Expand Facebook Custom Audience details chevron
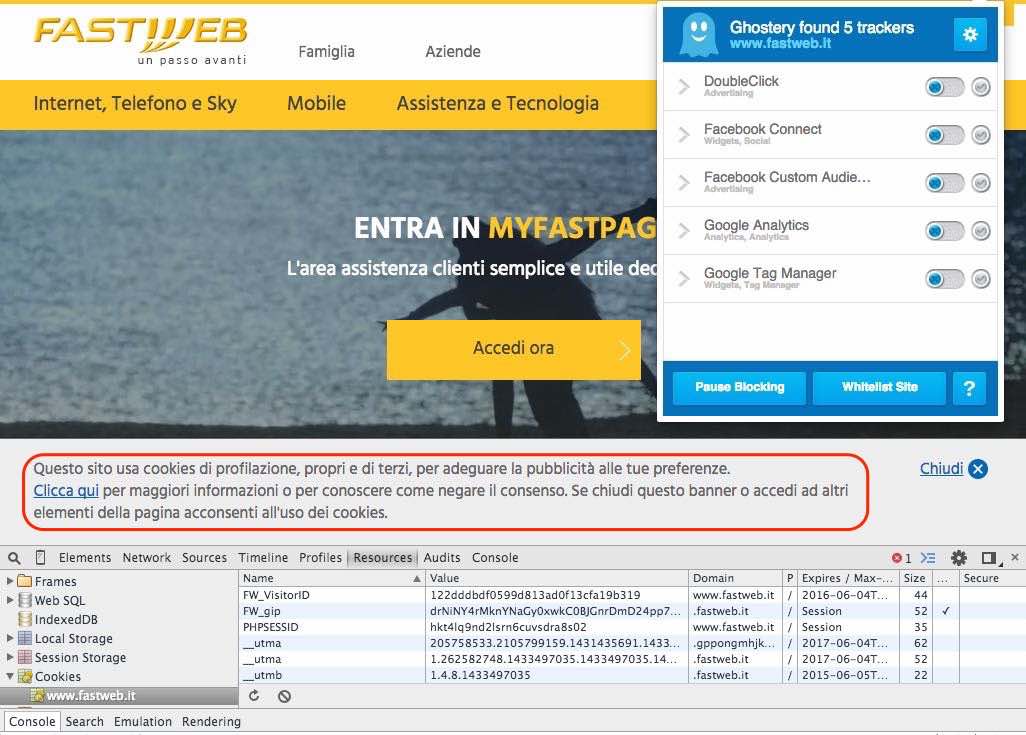 tap(684, 182)
